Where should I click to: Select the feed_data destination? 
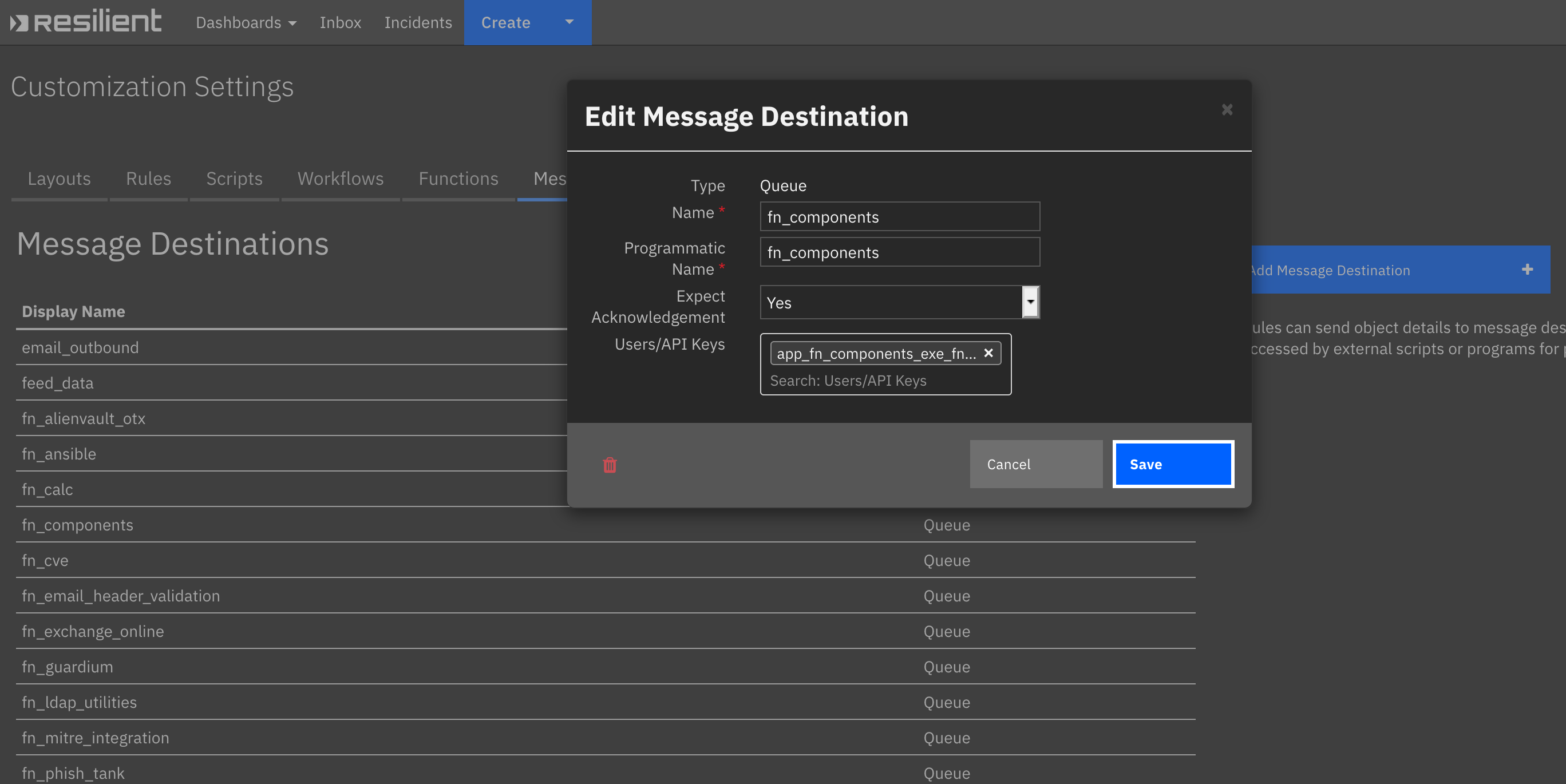[x=292, y=383]
